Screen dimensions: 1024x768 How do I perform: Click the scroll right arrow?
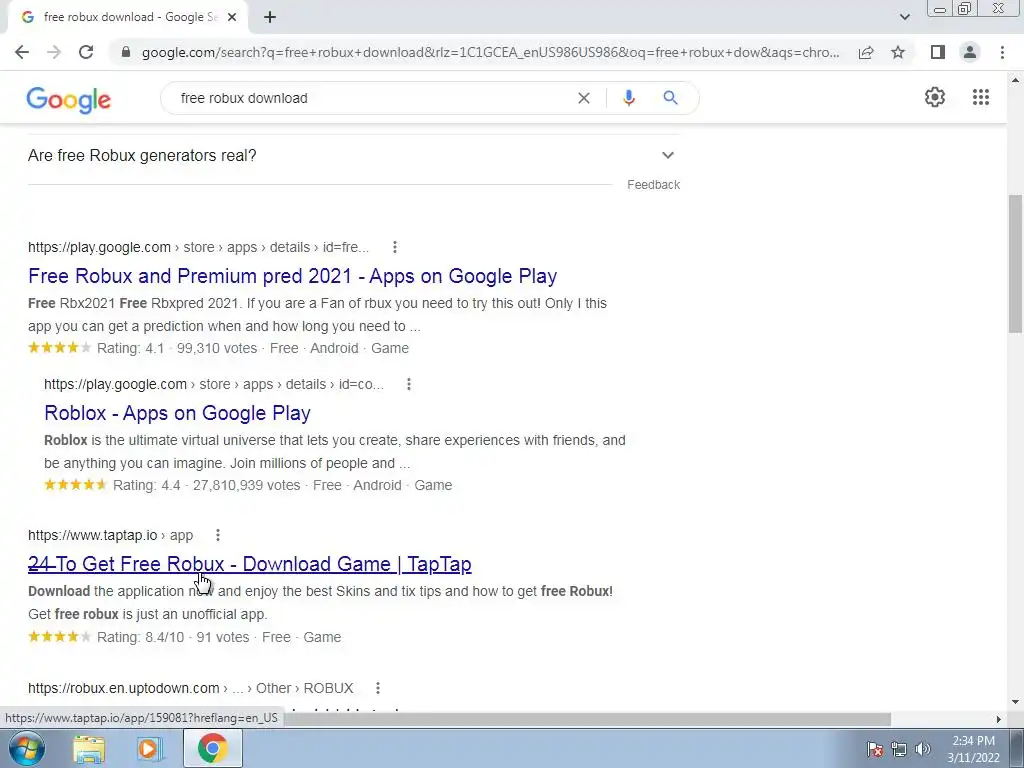[998, 719]
